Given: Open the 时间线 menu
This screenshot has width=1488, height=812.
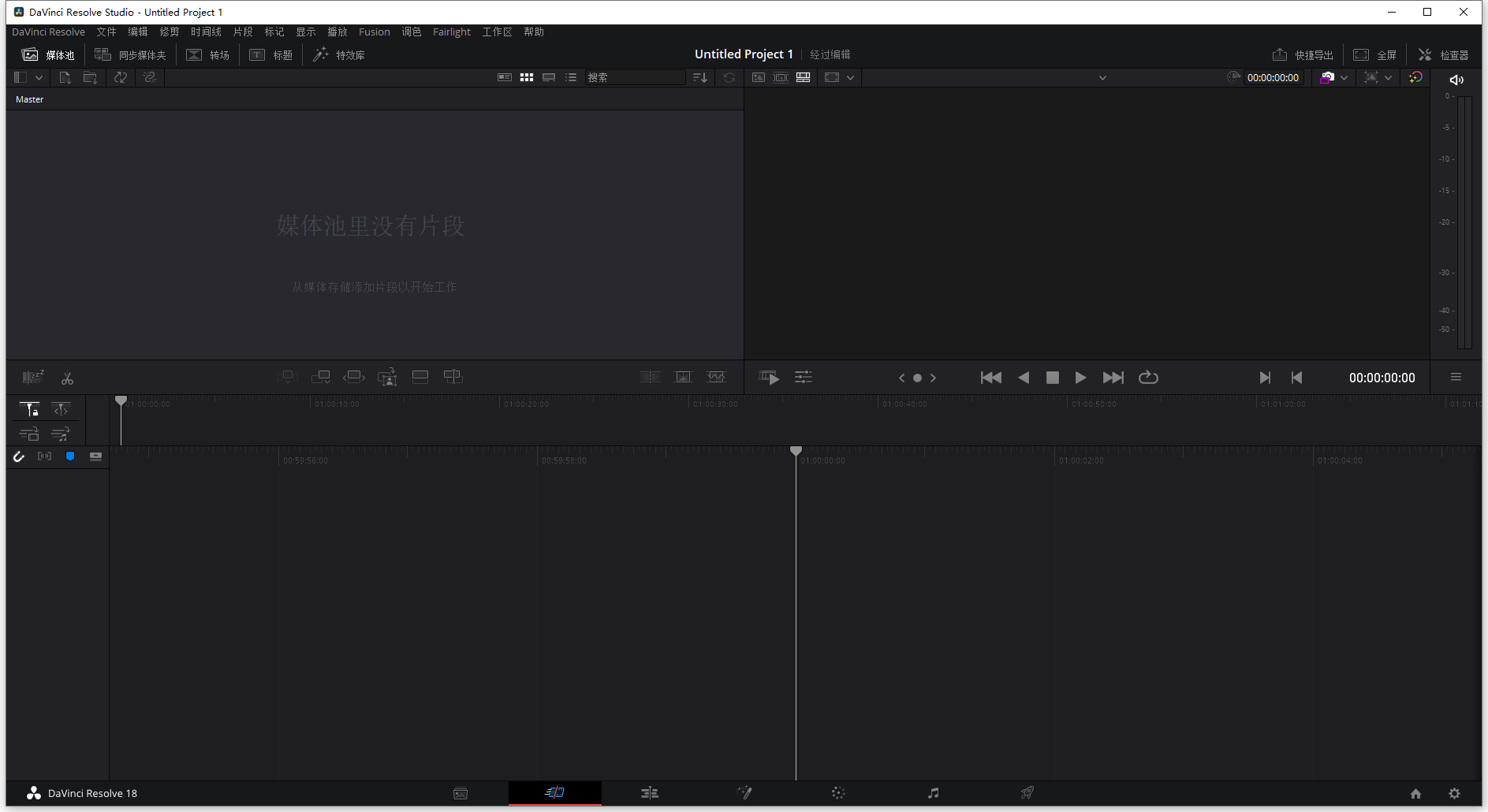Looking at the screenshot, I should [207, 32].
